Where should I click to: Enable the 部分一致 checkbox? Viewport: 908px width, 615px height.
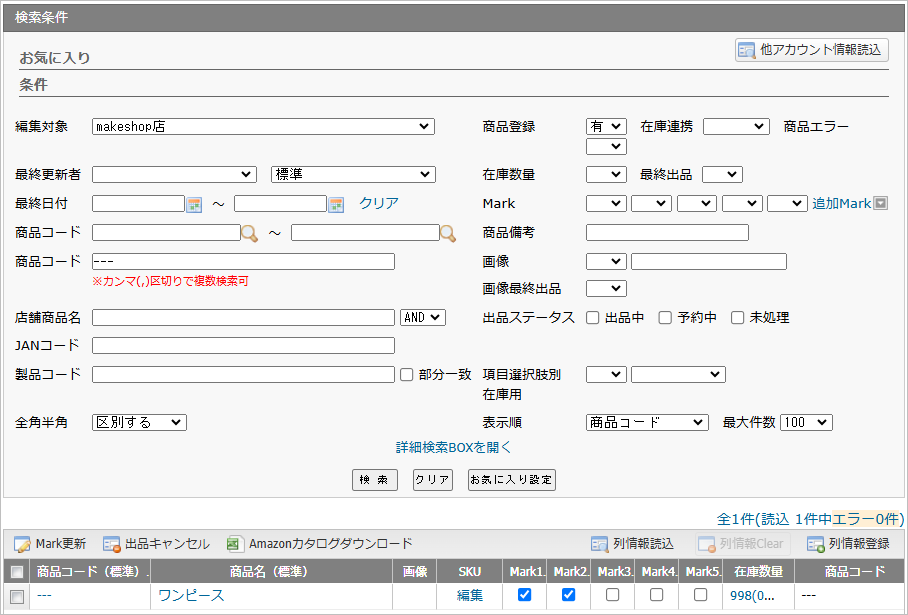407,375
